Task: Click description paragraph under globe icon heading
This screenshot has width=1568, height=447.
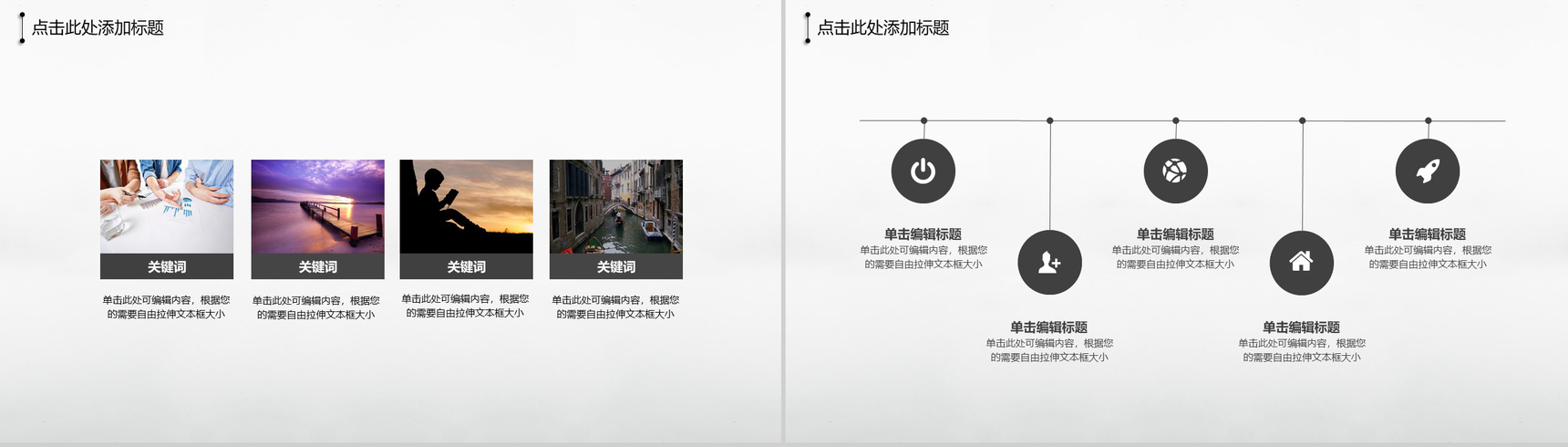Action: click(x=1176, y=257)
